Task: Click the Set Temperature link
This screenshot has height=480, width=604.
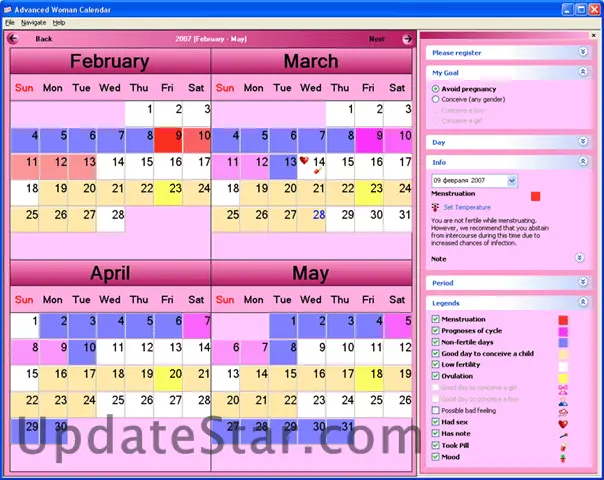Action: 467,207
